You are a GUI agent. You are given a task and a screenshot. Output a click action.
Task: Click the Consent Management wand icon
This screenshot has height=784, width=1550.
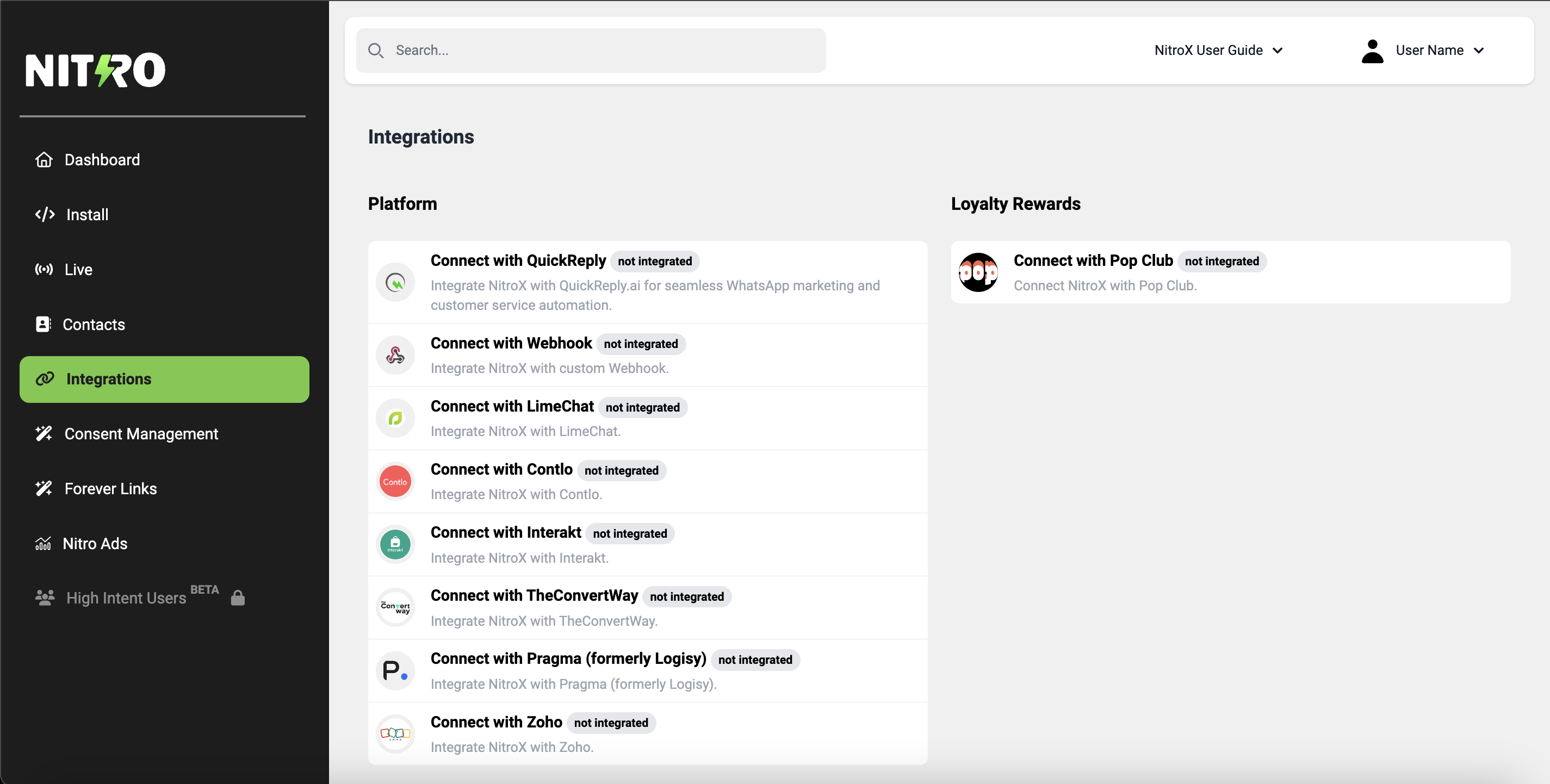coord(44,434)
